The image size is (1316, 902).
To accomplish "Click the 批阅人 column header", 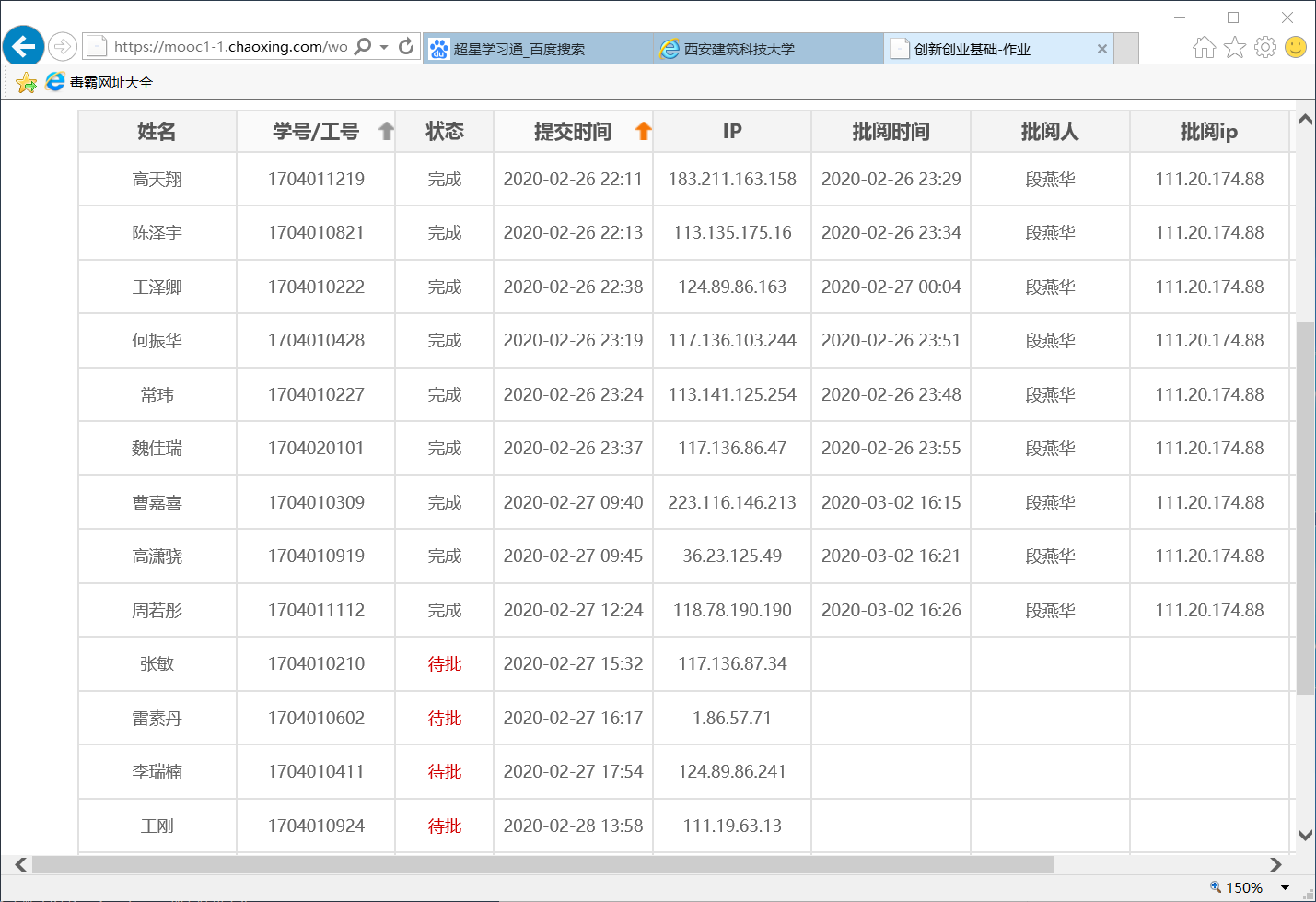I will coord(1050,132).
